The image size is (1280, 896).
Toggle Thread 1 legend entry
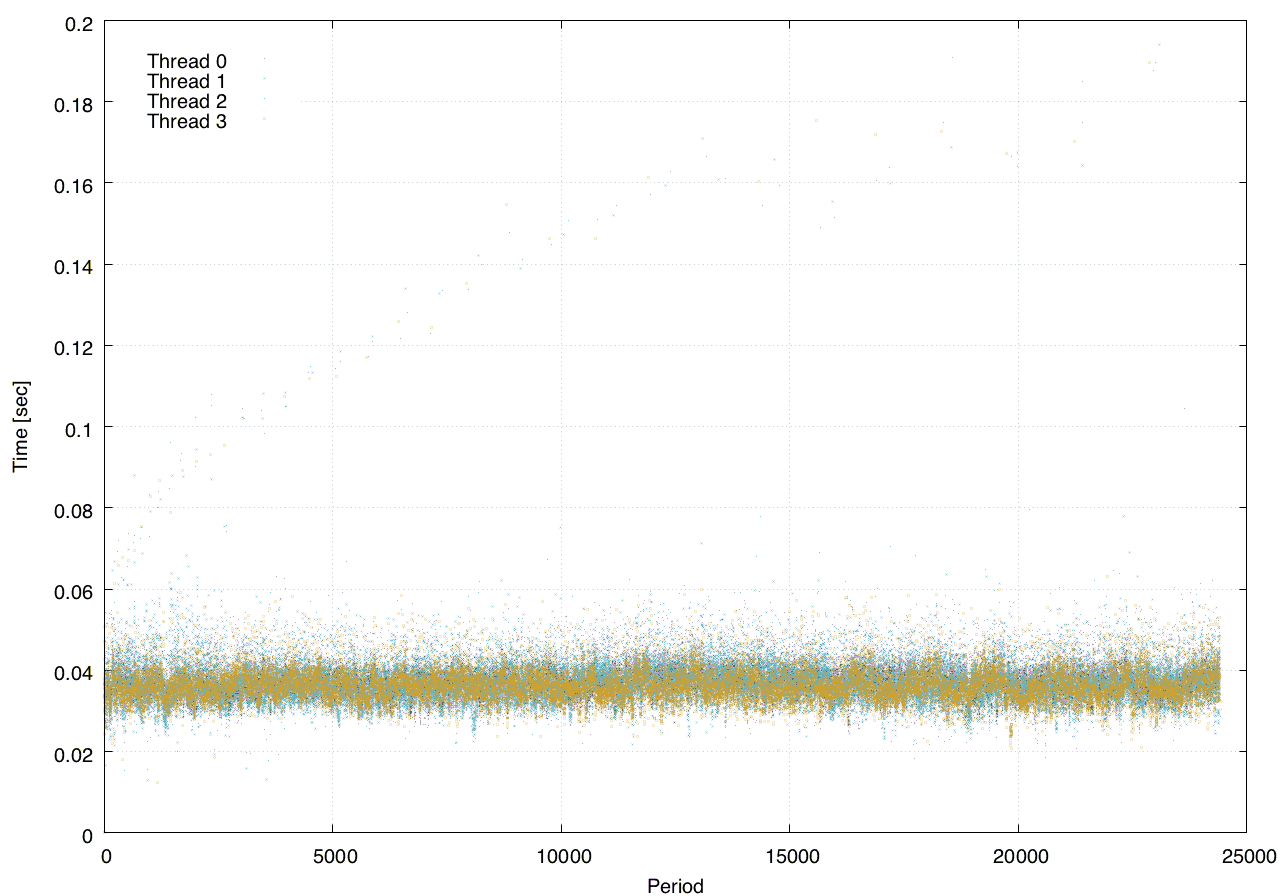[x=187, y=81]
